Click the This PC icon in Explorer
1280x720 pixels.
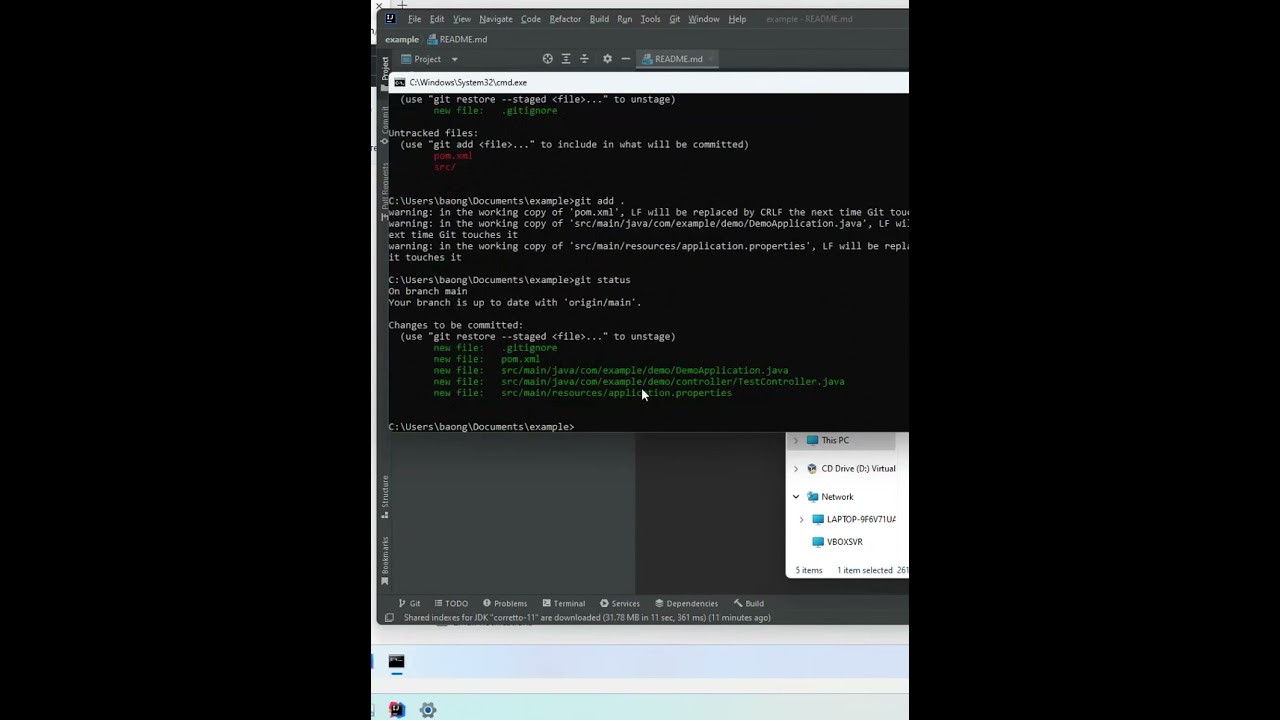812,440
